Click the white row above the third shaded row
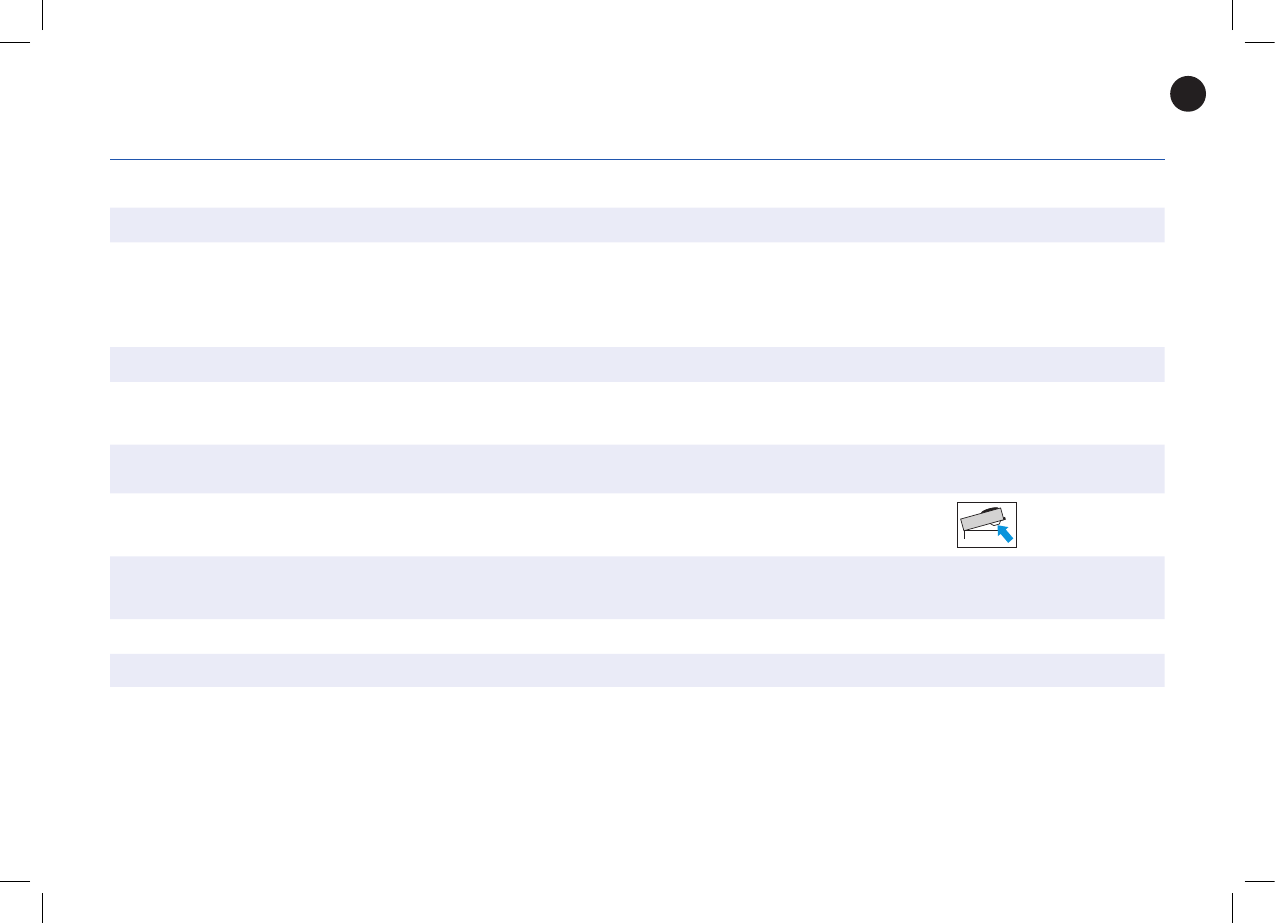This screenshot has width=1275, height=923. point(636,412)
